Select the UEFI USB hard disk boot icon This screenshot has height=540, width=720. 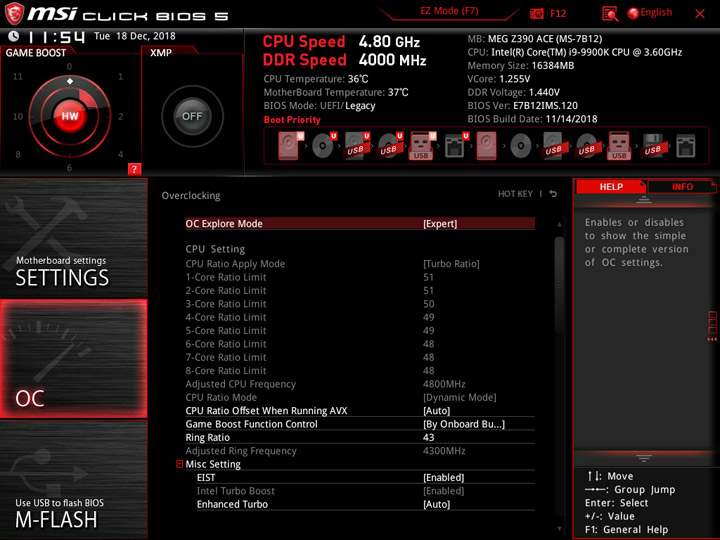pyautogui.click(x=357, y=146)
